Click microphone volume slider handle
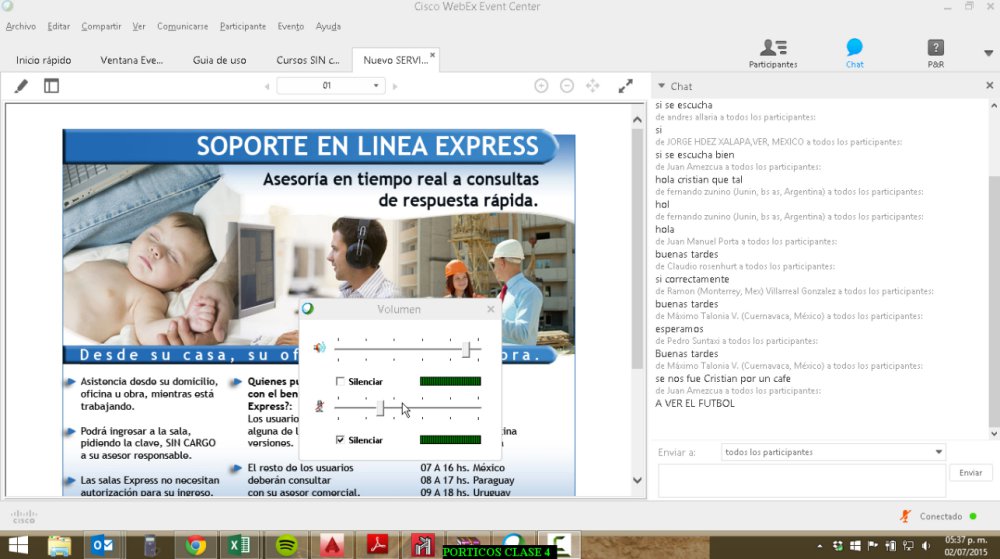 pyautogui.click(x=380, y=408)
